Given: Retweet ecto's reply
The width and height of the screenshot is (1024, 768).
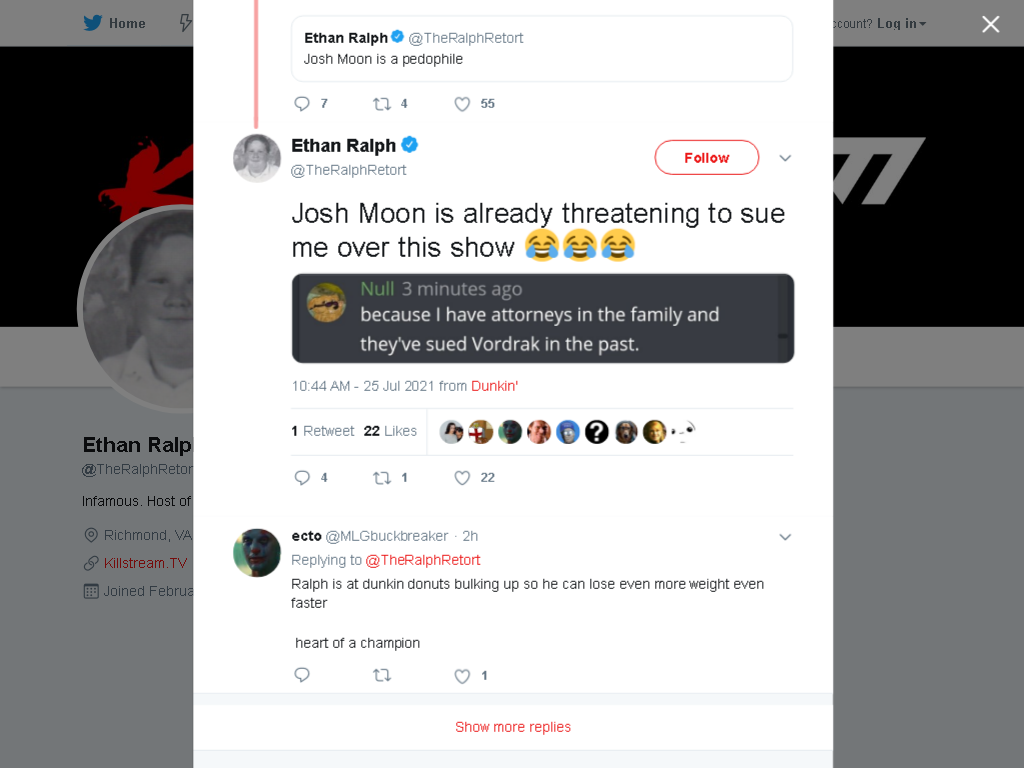Looking at the screenshot, I should (382, 675).
